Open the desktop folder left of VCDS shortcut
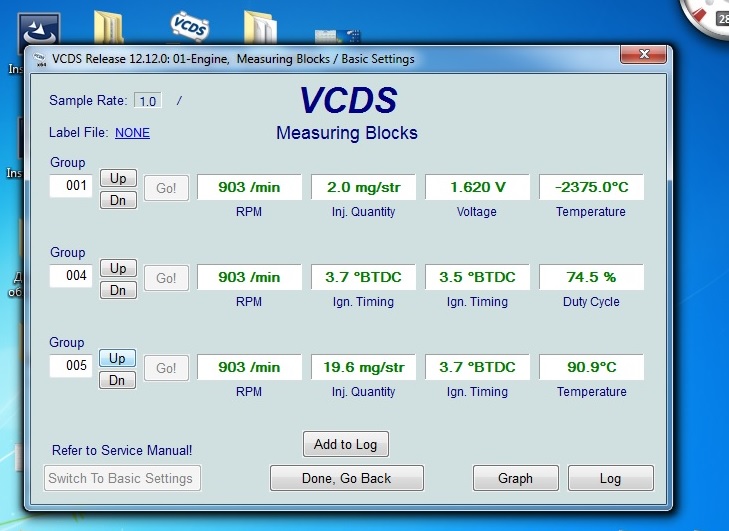Screen dimensions: 729x531 pyautogui.click(x=108, y=25)
